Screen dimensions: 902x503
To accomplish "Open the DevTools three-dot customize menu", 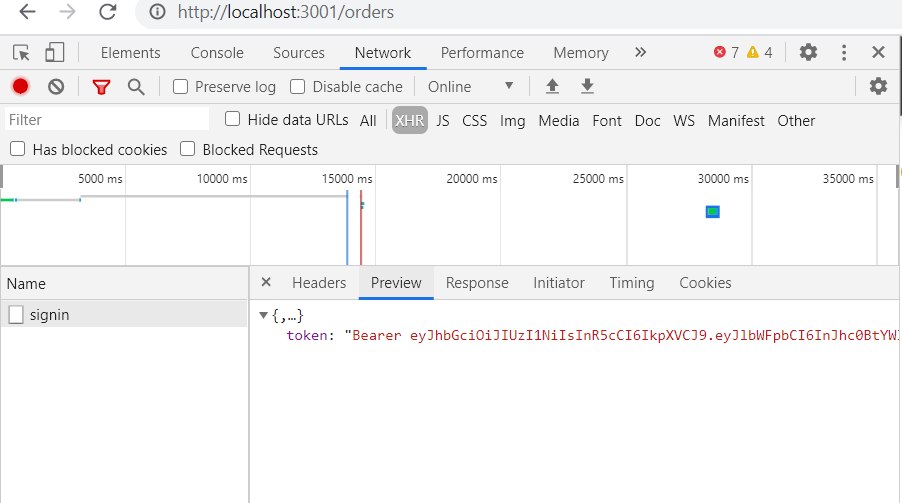I will (x=844, y=52).
